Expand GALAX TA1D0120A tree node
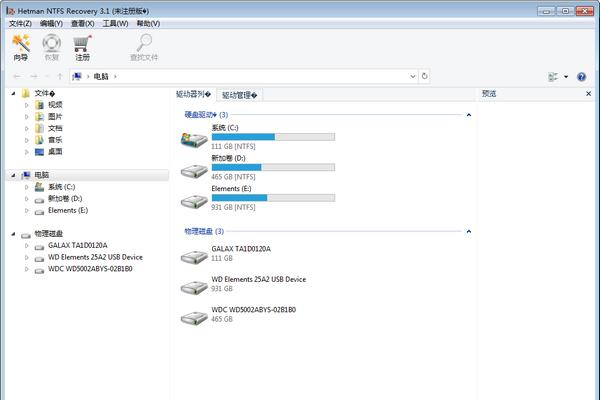 pos(26,246)
